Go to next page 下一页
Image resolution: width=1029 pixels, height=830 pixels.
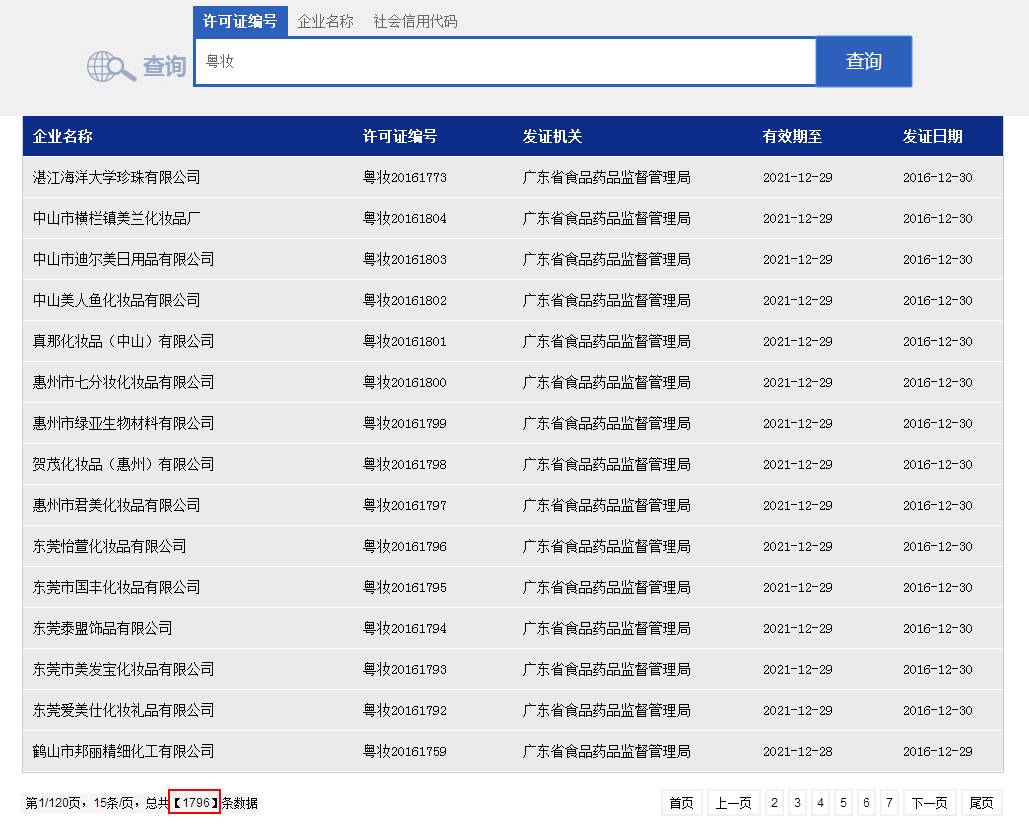coord(929,802)
